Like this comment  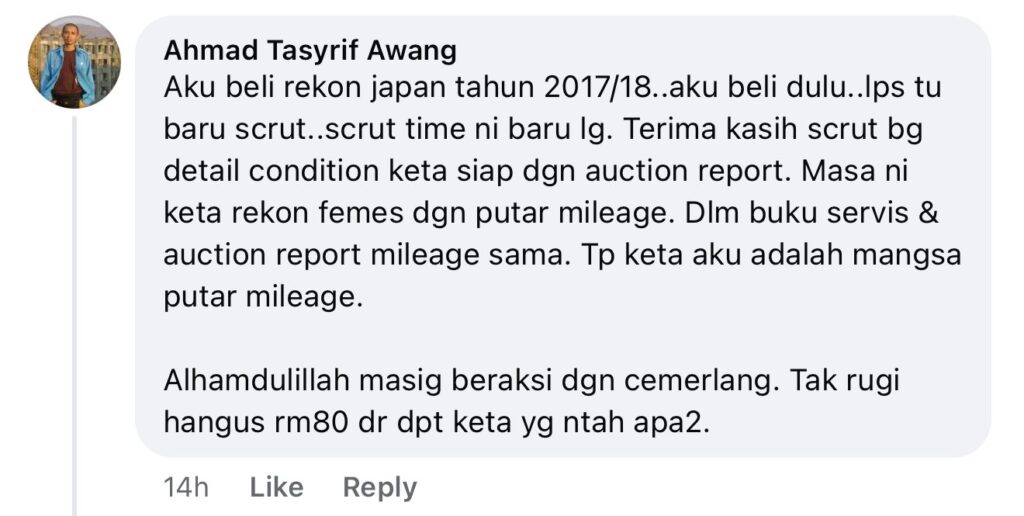[x=276, y=487]
